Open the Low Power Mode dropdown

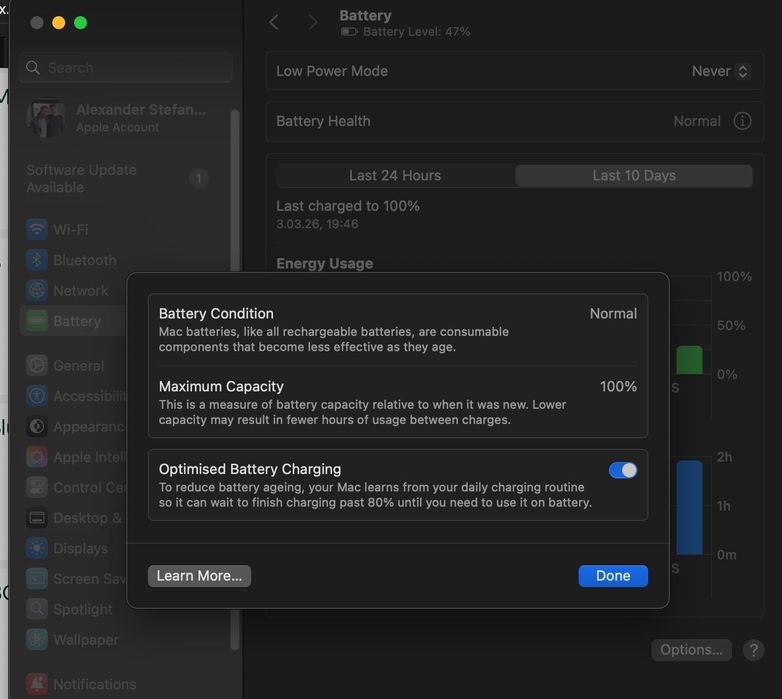[x=720, y=71]
